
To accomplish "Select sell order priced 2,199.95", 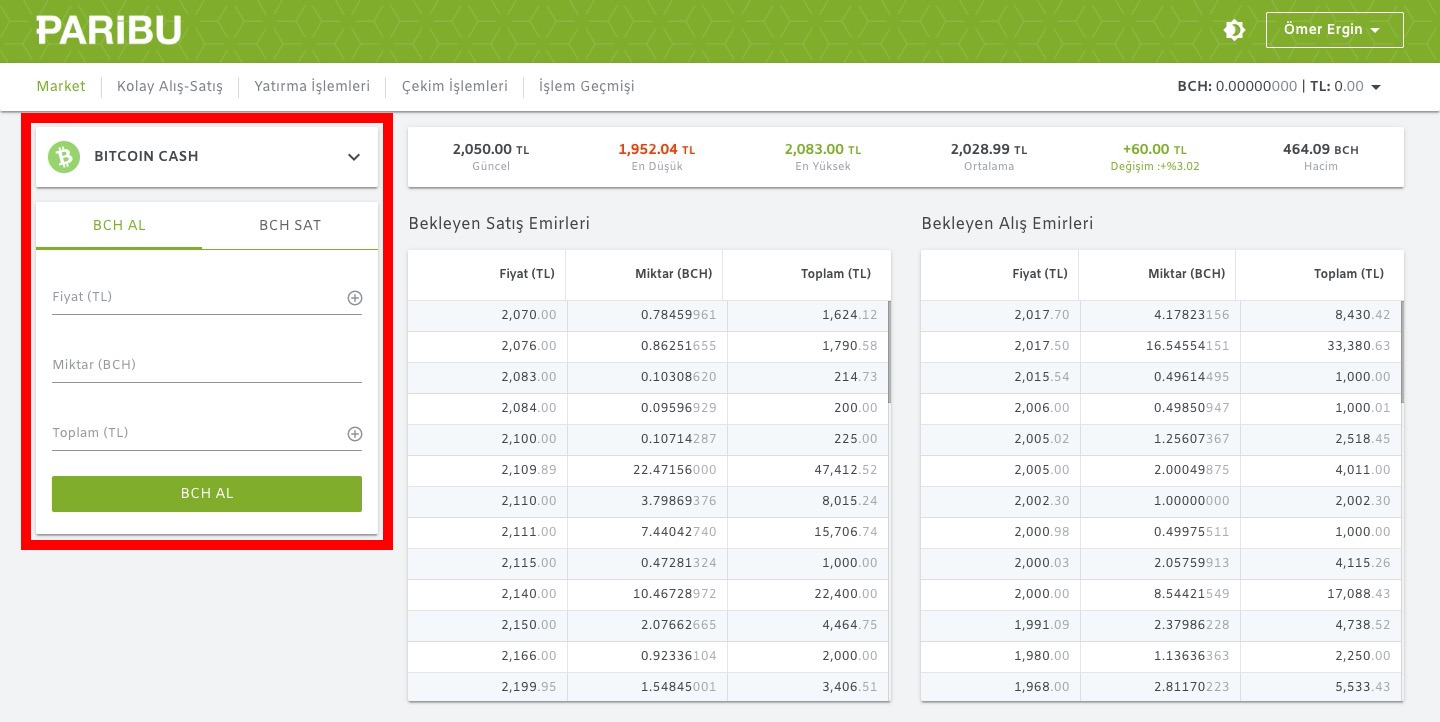I will pyautogui.click(x=648, y=687).
